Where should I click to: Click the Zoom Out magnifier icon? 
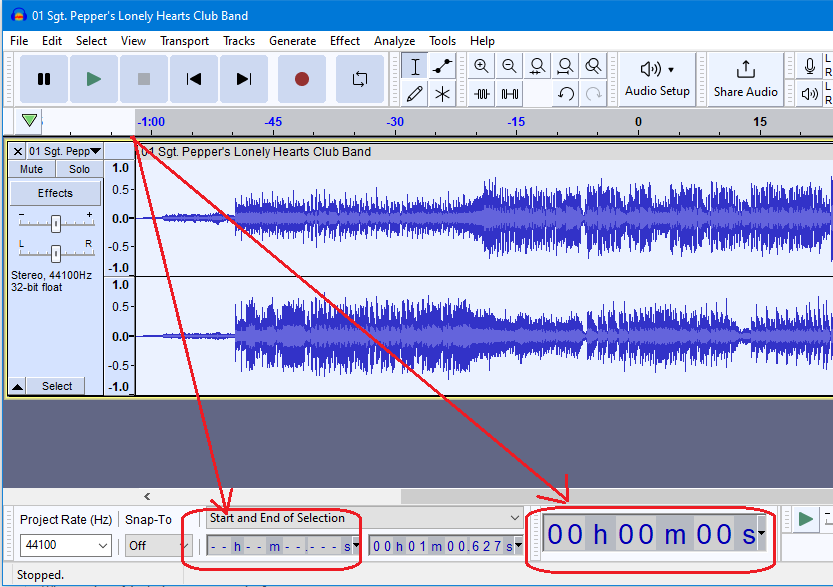(509, 66)
